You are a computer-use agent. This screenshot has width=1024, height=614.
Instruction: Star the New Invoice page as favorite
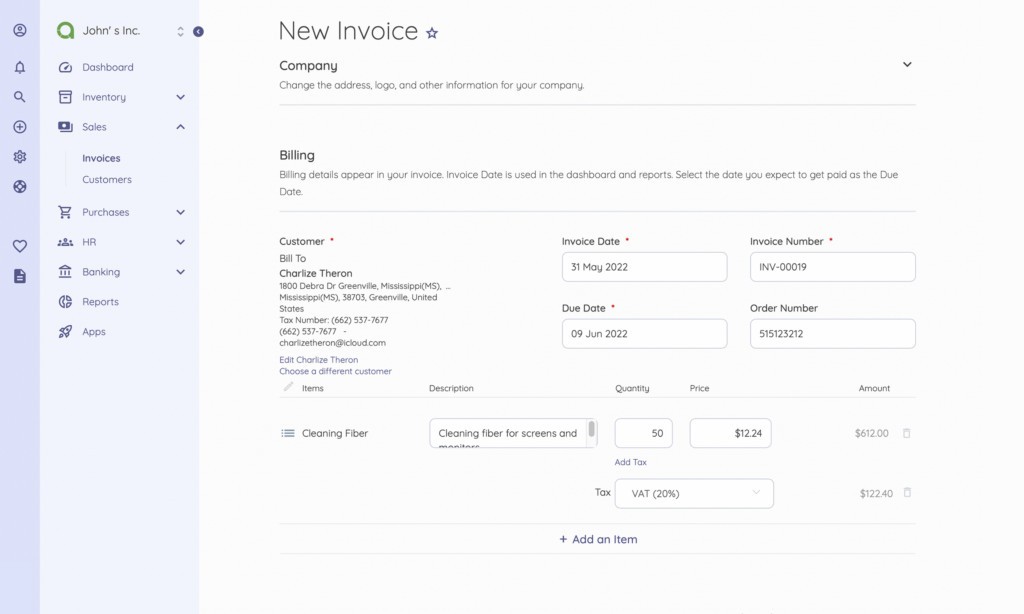coord(432,33)
